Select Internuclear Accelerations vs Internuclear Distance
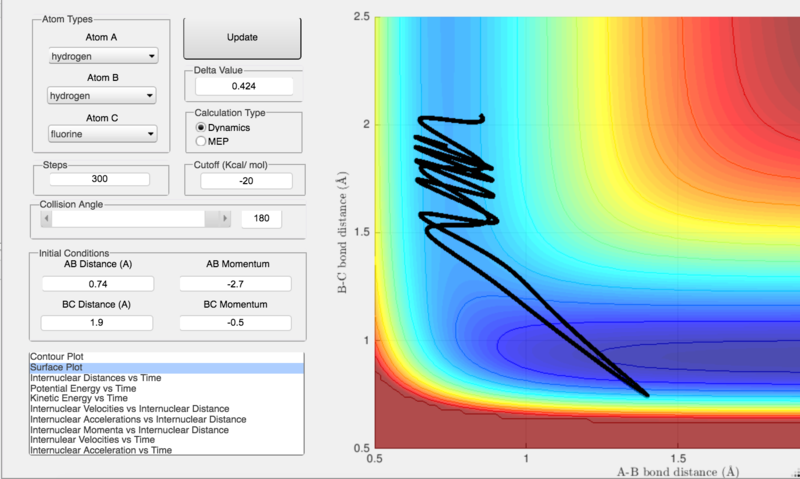Image resolution: width=800 pixels, height=479 pixels. (166, 419)
